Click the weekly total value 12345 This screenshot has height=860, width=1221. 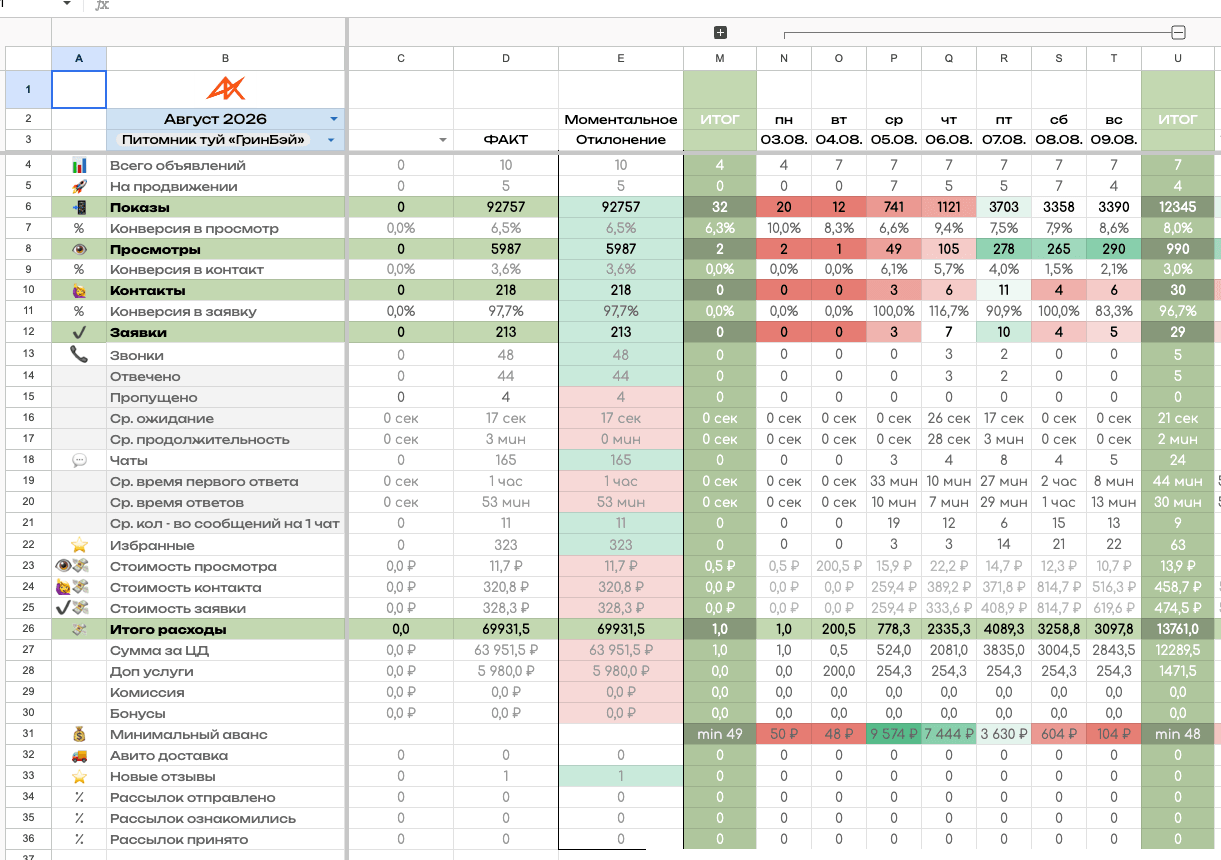[x=1178, y=207]
